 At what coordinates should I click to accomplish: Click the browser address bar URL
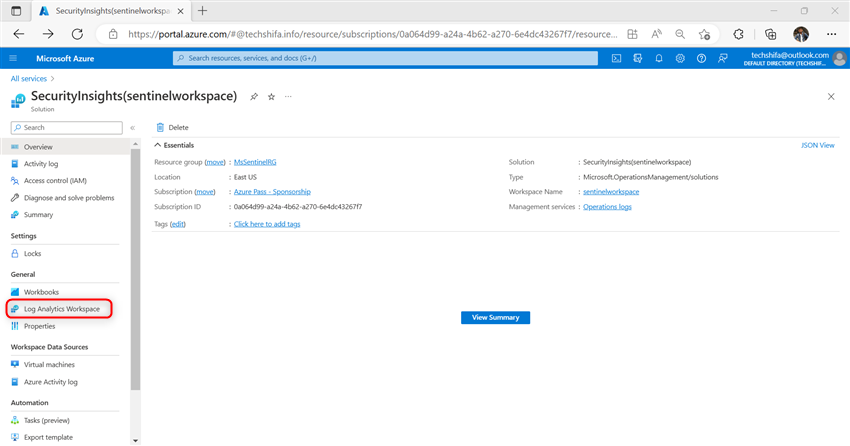pos(373,34)
